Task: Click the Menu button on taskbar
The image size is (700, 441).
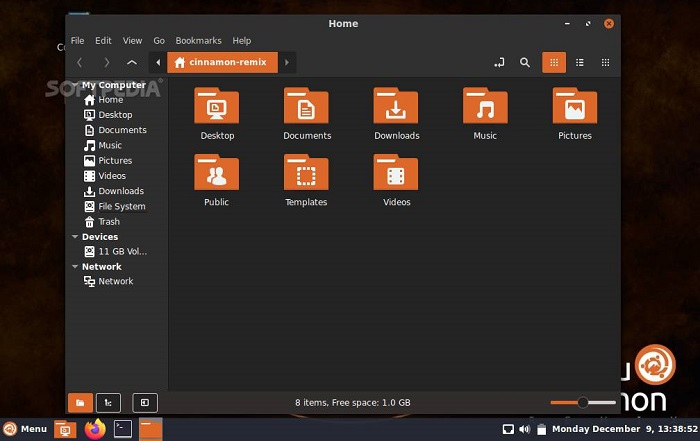Action: [x=25, y=429]
